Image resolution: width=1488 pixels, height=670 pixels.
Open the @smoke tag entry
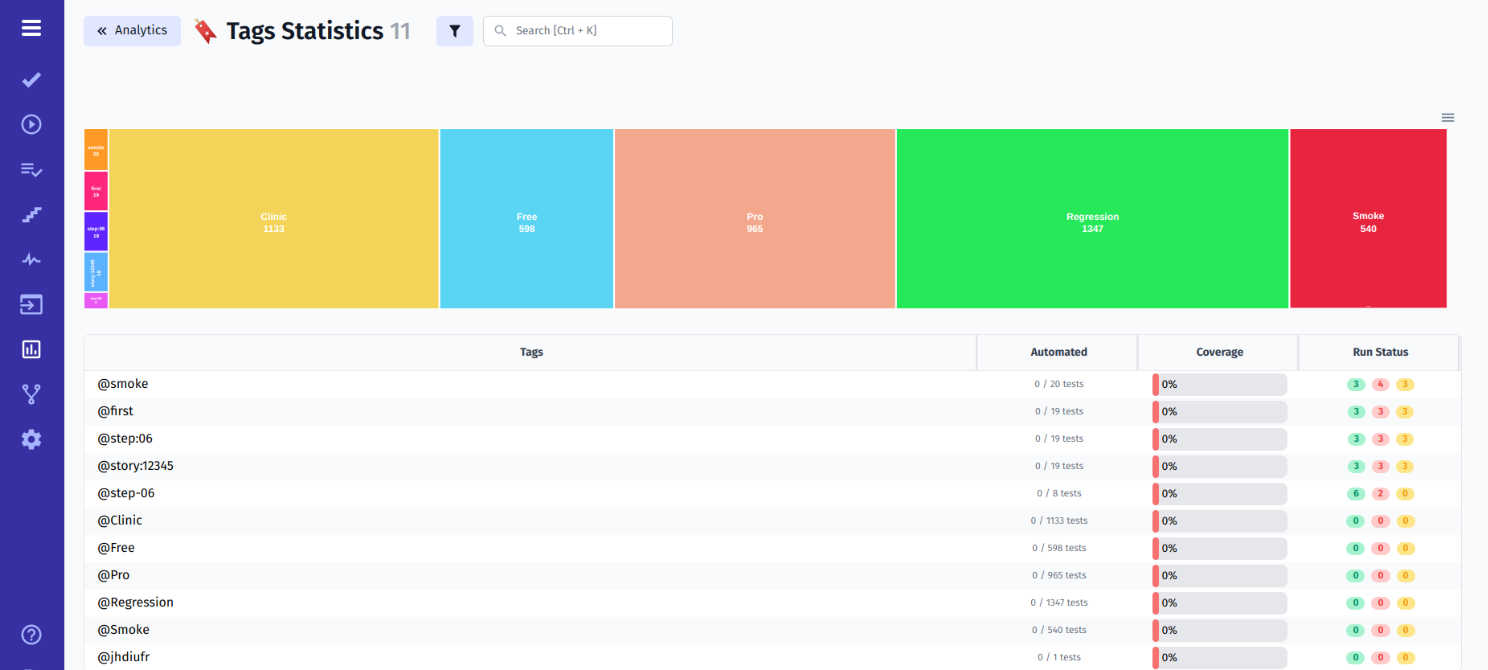click(122, 383)
